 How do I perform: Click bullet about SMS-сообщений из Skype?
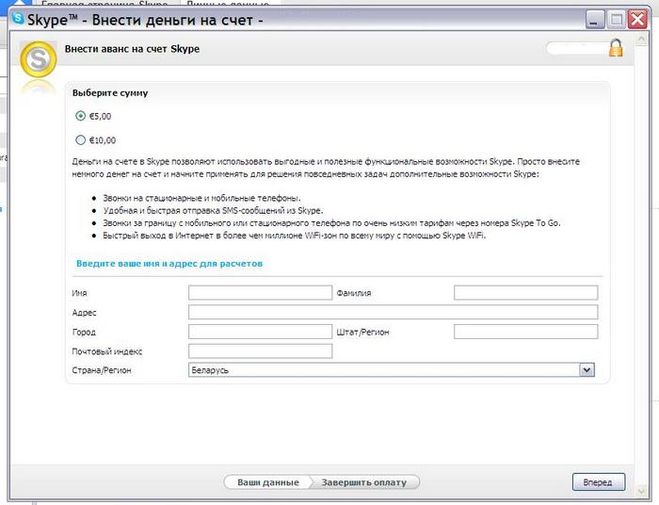tap(213, 210)
